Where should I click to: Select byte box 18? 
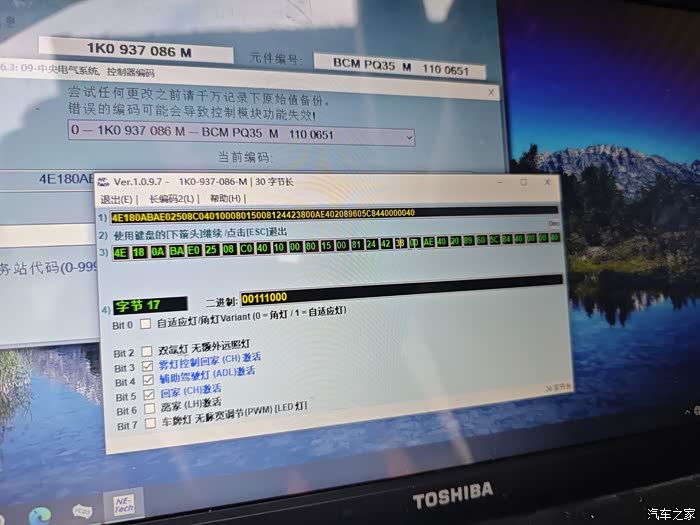click(x=139, y=252)
